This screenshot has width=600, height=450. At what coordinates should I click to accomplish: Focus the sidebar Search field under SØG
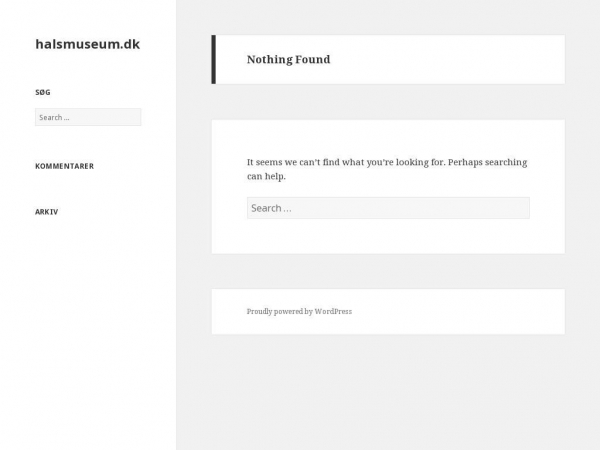click(88, 117)
